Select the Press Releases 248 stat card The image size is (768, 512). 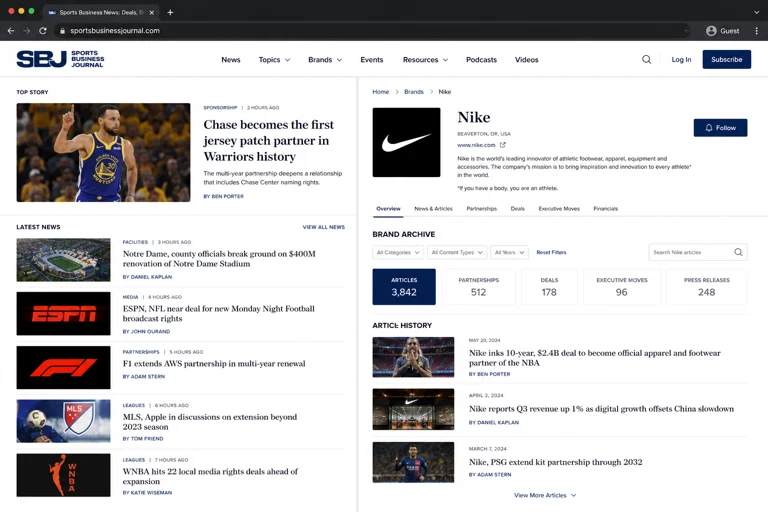coord(706,287)
